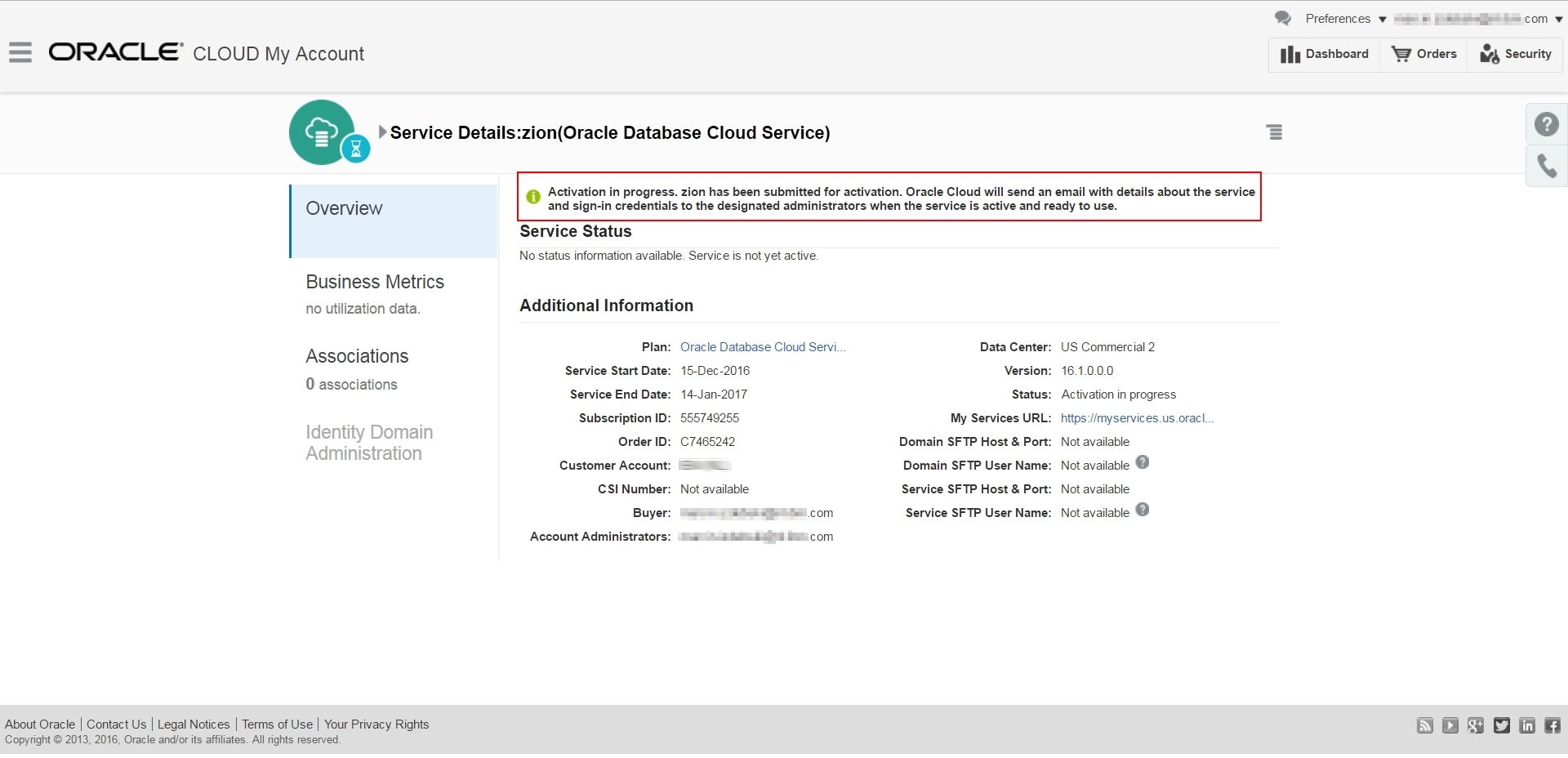This screenshot has width=1568, height=758.
Task: Expand the Preferences dropdown
Action: 1346,19
